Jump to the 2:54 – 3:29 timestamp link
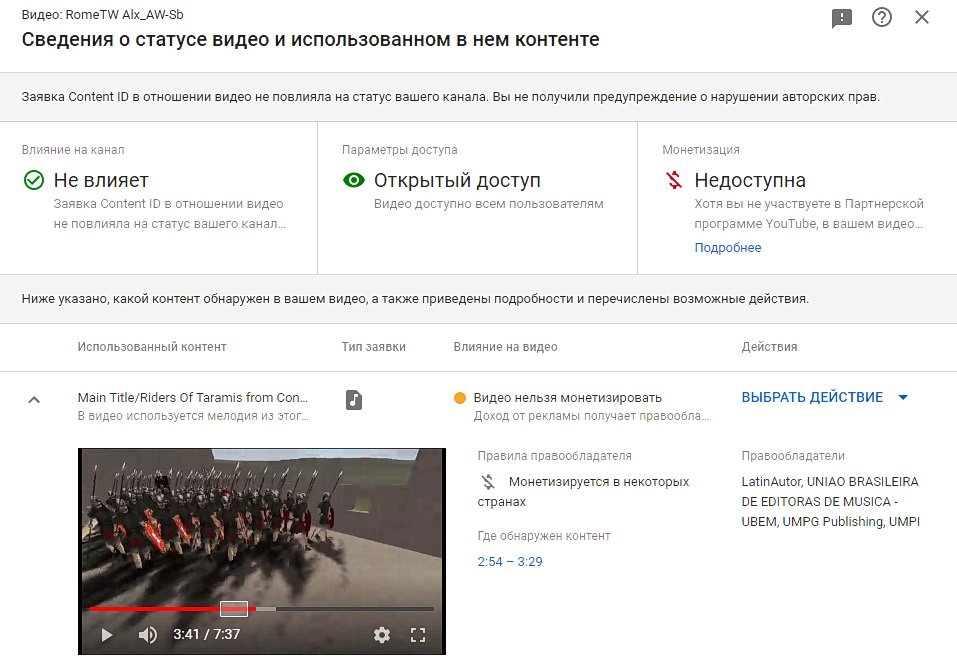 pos(510,562)
